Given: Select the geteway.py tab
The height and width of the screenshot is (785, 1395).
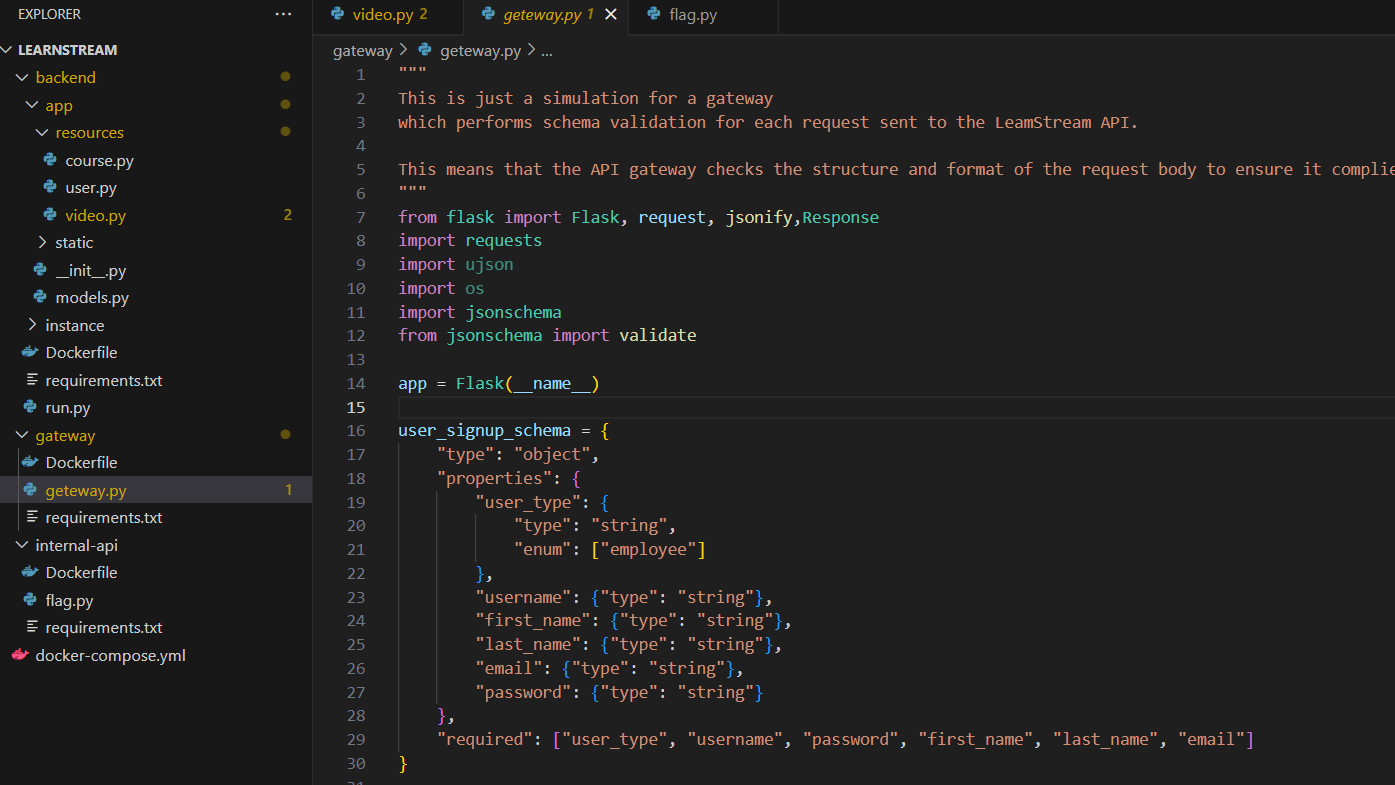Looking at the screenshot, I should 546,17.
